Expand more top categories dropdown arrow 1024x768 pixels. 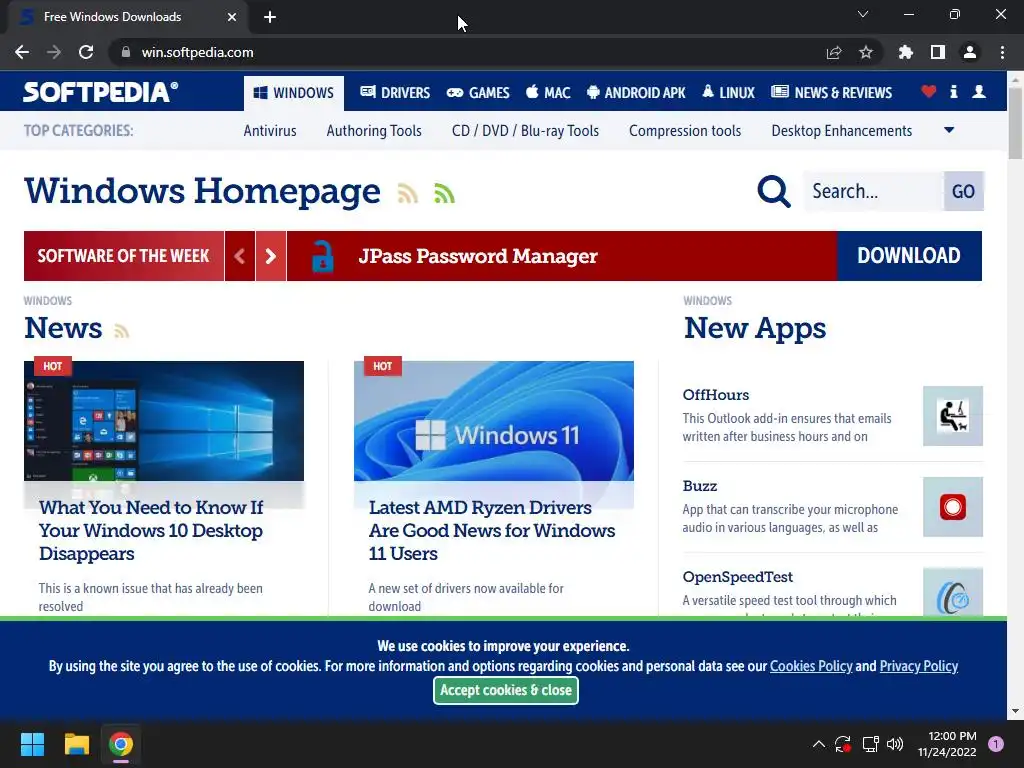(x=950, y=131)
